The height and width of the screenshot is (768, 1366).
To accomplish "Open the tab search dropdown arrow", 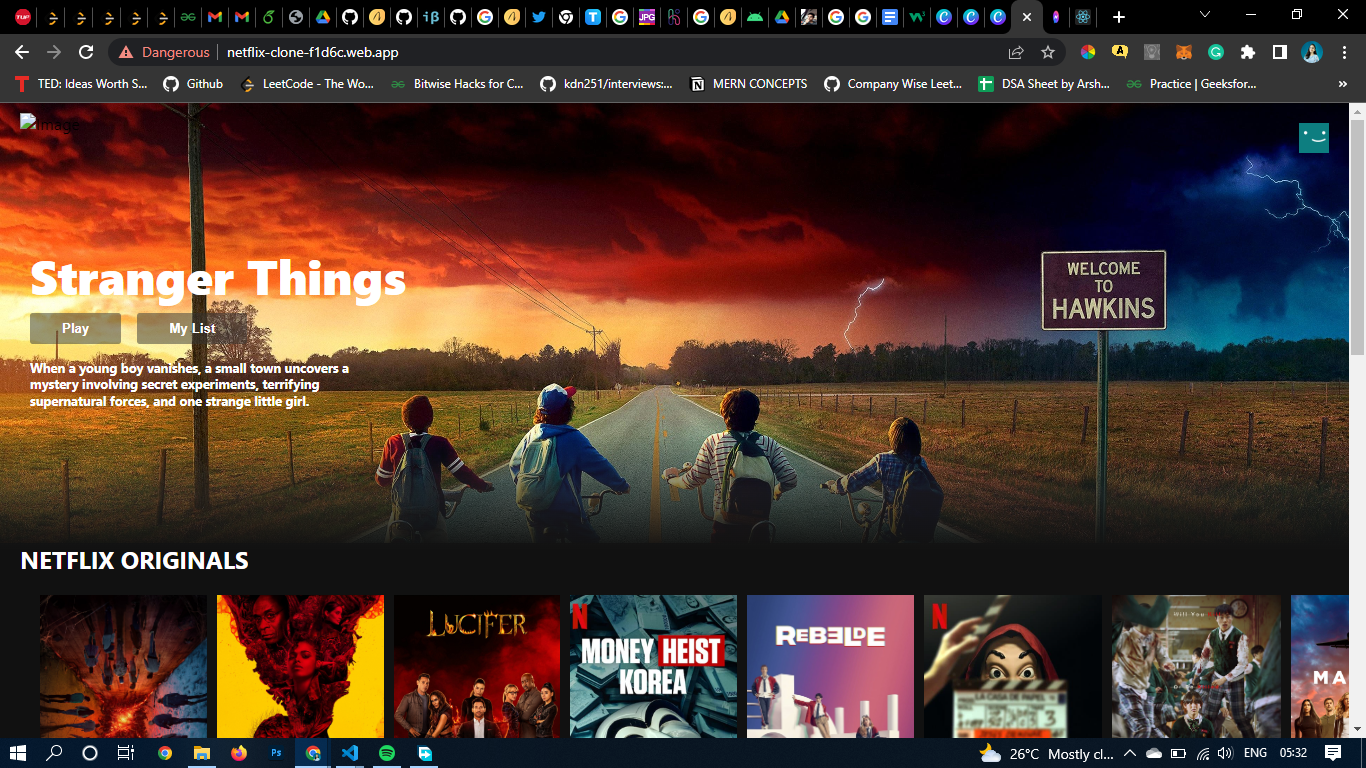I will [x=1205, y=15].
